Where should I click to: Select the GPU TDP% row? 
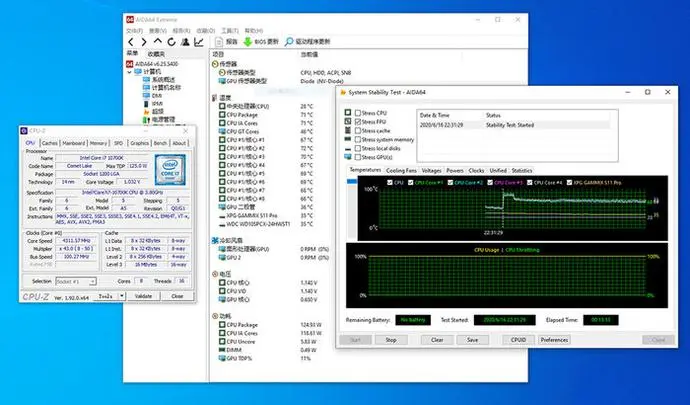pos(264,359)
